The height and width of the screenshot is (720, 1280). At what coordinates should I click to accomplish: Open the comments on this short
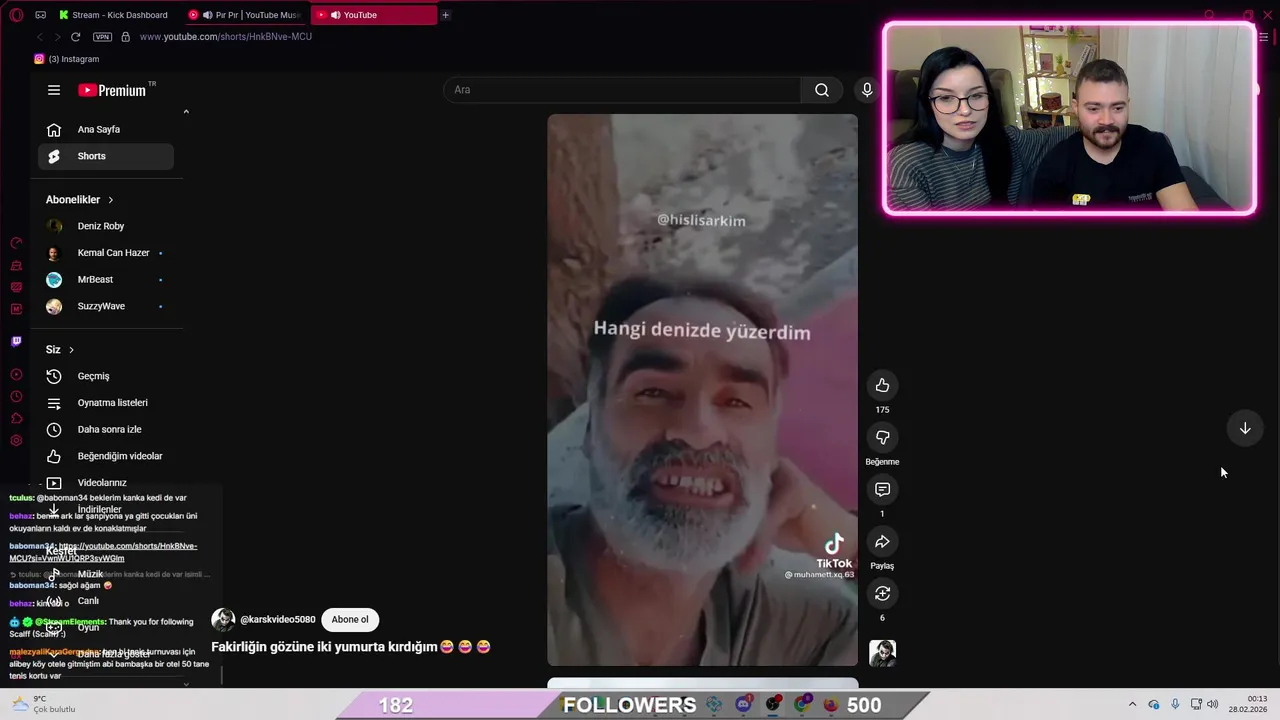point(882,490)
